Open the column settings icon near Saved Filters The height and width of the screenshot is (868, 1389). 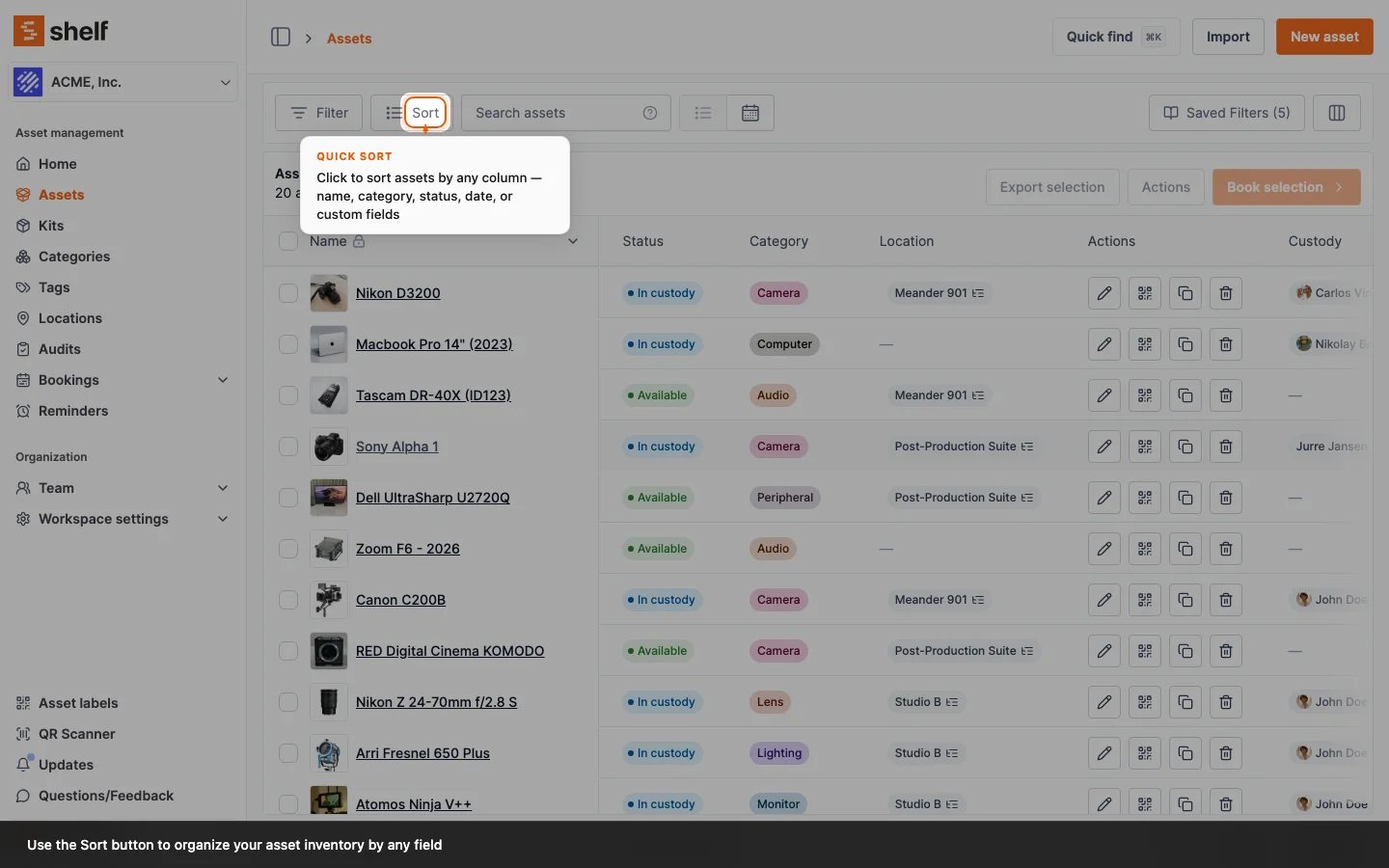[x=1336, y=113]
